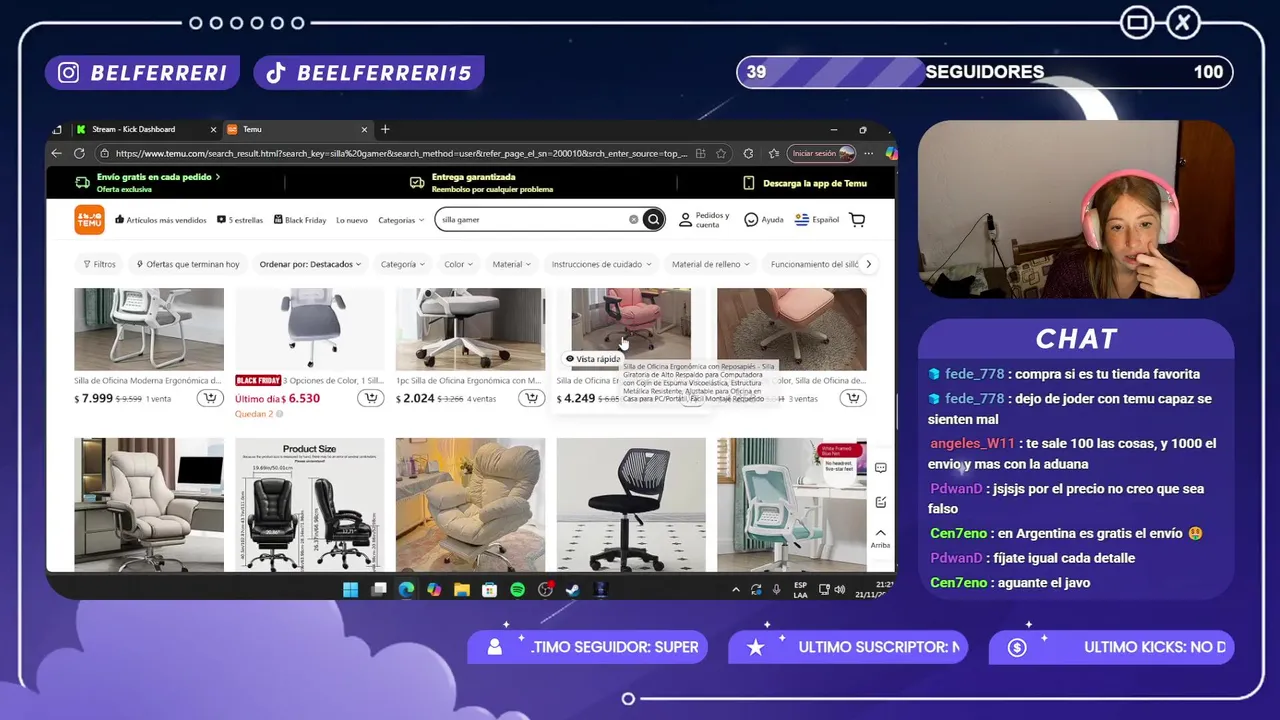Click the taskbar volume icon

click(839, 590)
